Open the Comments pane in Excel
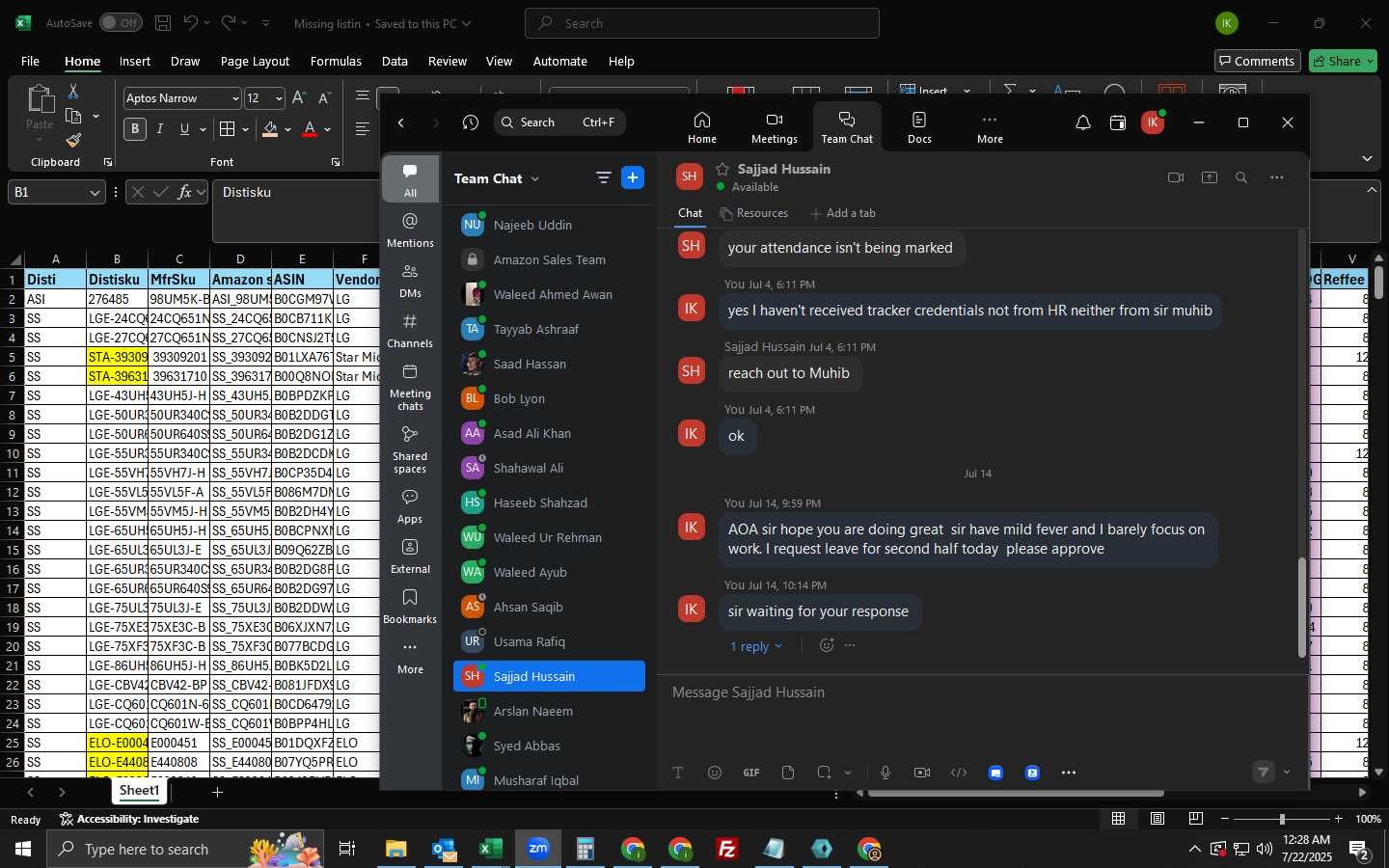 [1258, 61]
